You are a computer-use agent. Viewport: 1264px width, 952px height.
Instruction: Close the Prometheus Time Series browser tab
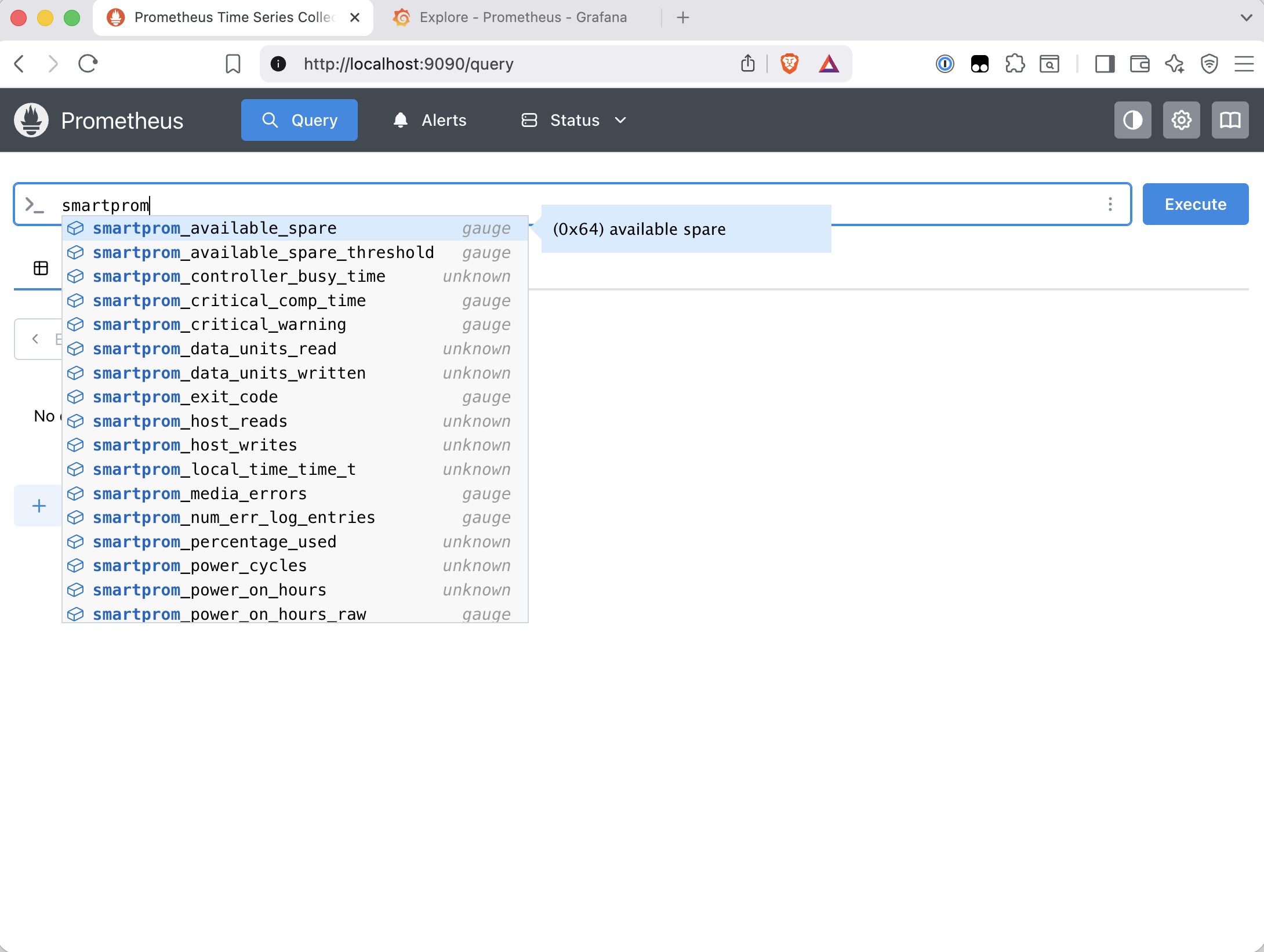click(355, 17)
